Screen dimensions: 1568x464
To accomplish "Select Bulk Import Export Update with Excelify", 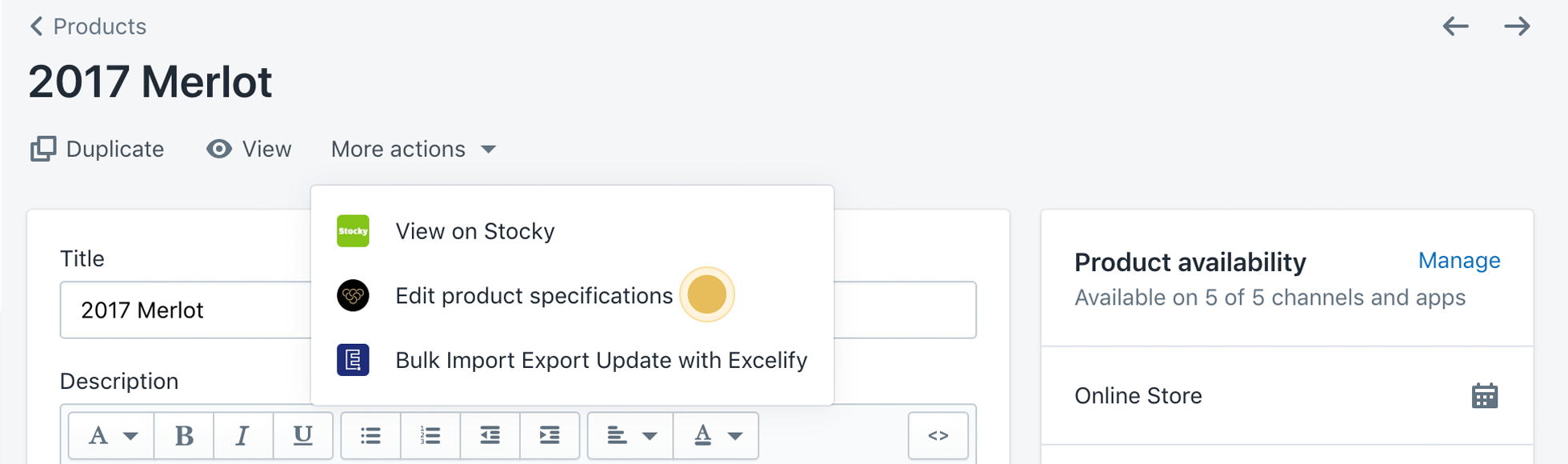I will [601, 361].
